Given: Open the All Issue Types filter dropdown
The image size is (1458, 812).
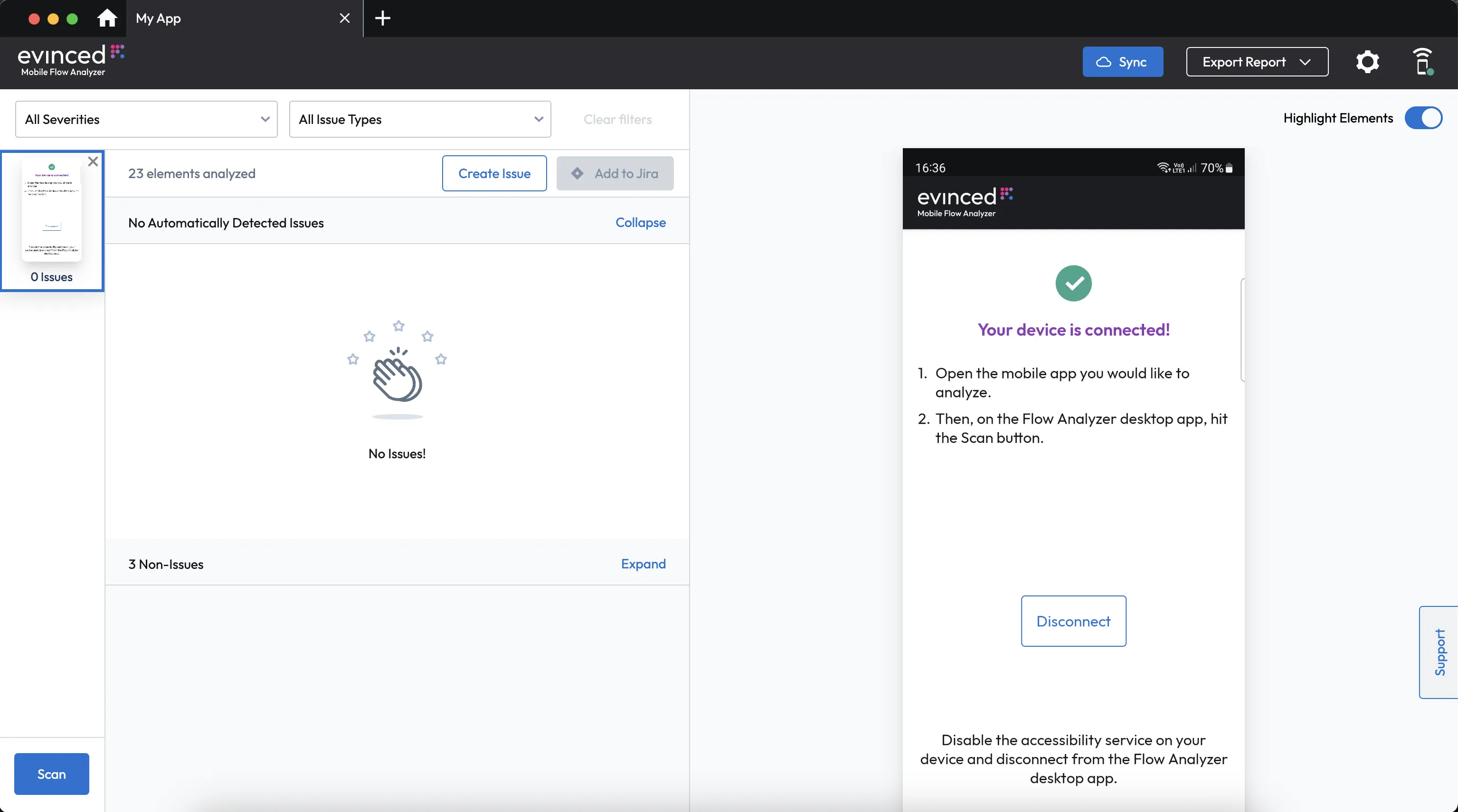Looking at the screenshot, I should 420,119.
